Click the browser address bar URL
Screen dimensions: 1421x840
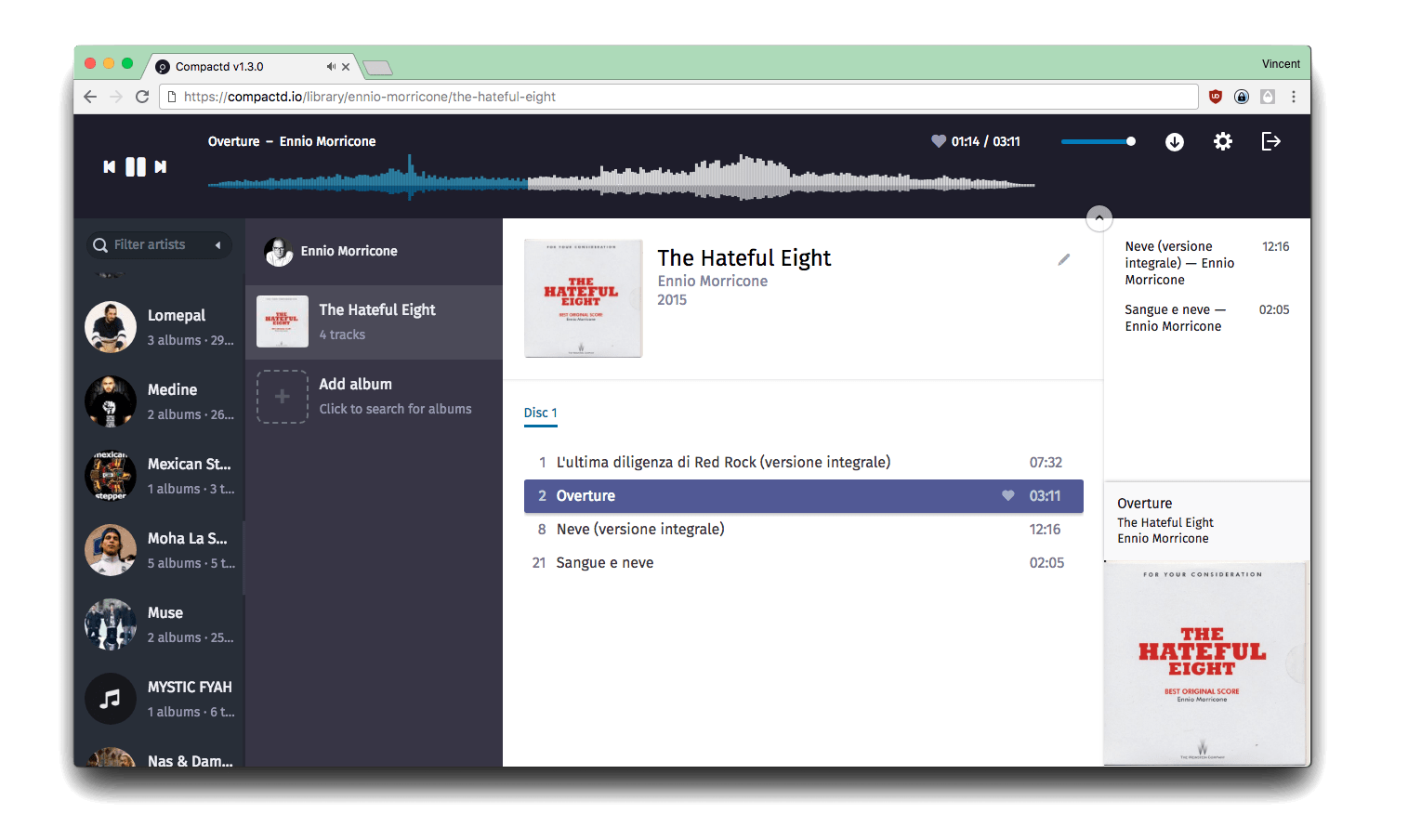[678, 97]
